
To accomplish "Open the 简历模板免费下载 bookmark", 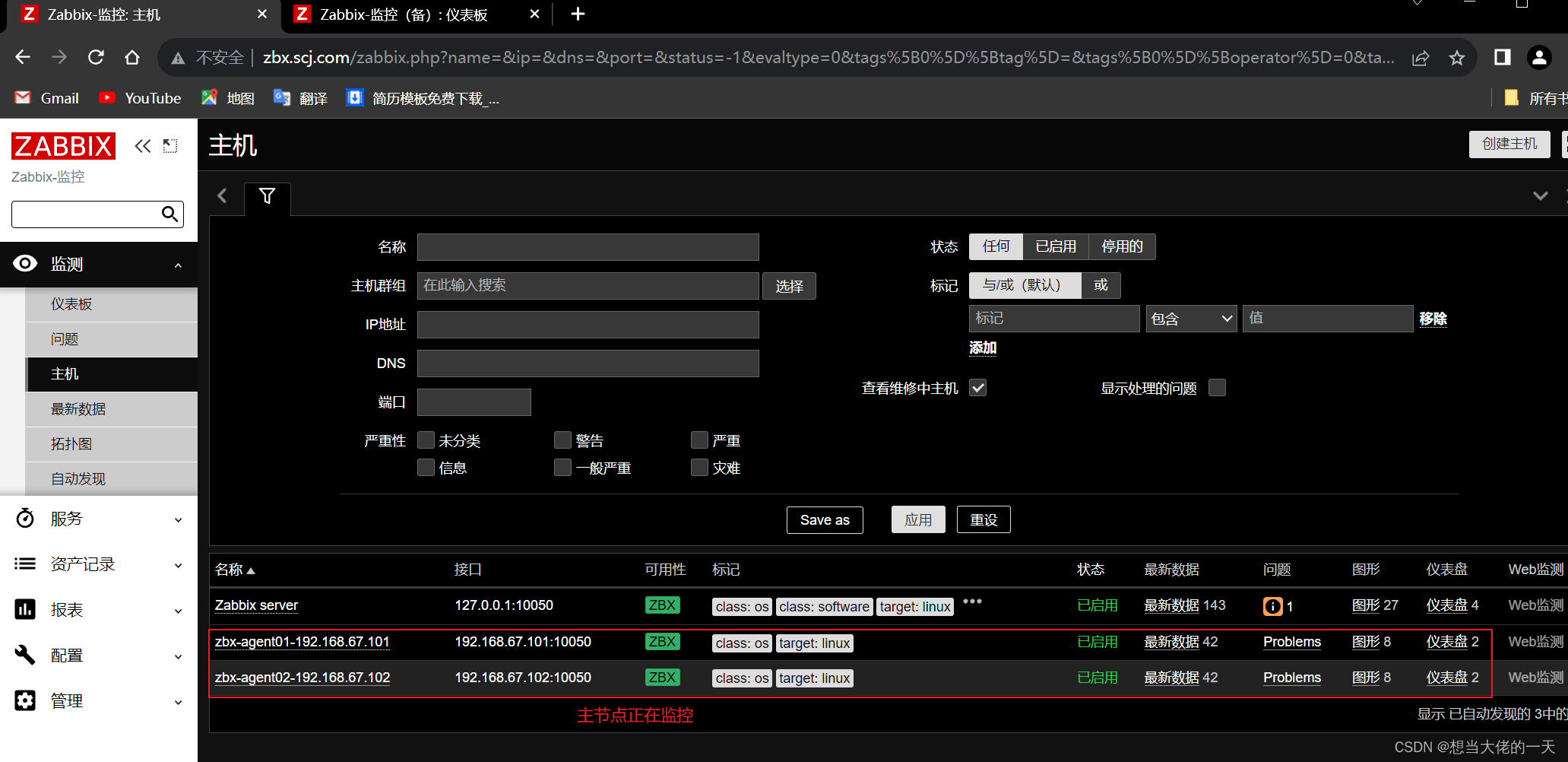I will [423, 98].
